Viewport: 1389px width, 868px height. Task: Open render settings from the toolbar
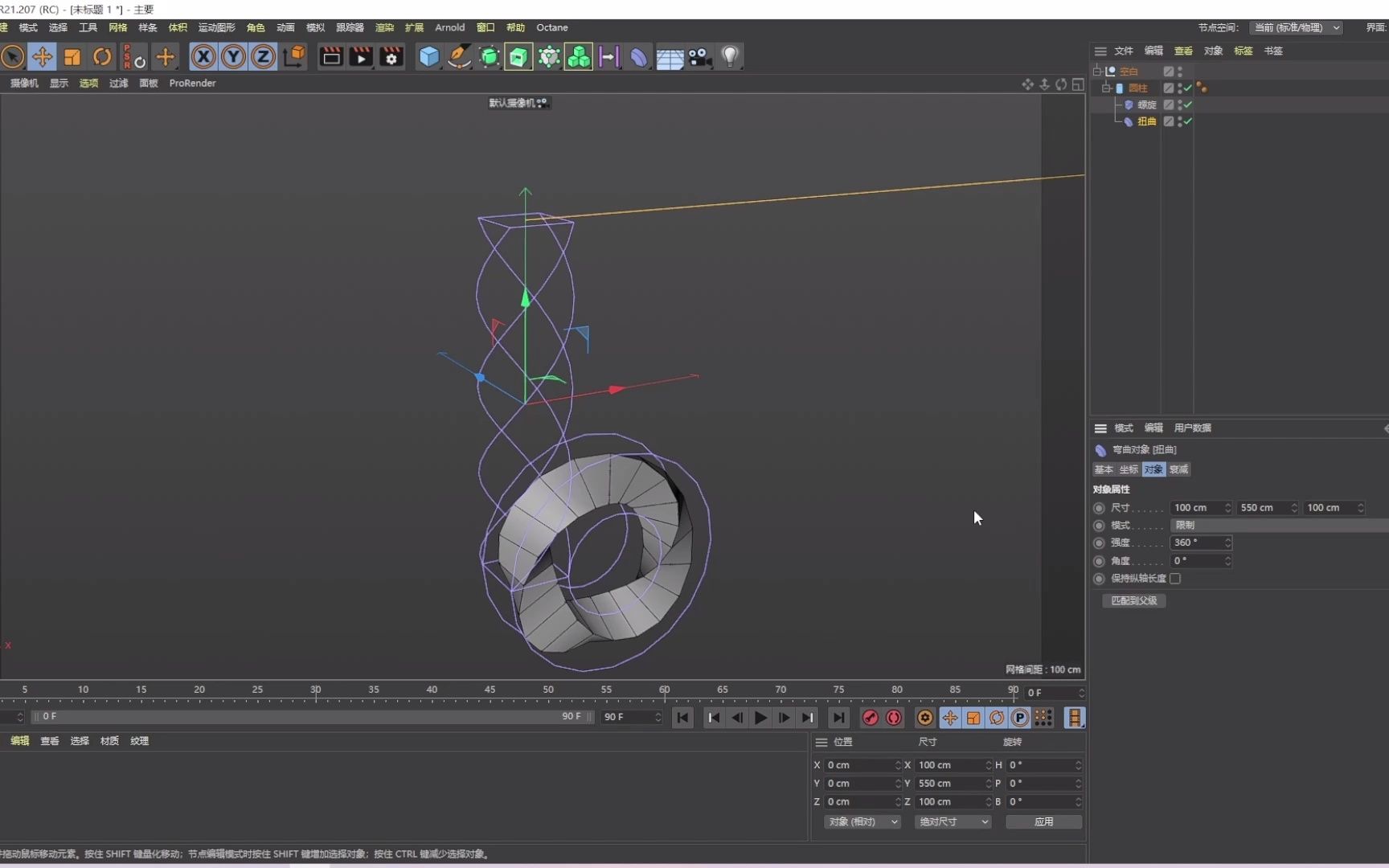(x=391, y=56)
